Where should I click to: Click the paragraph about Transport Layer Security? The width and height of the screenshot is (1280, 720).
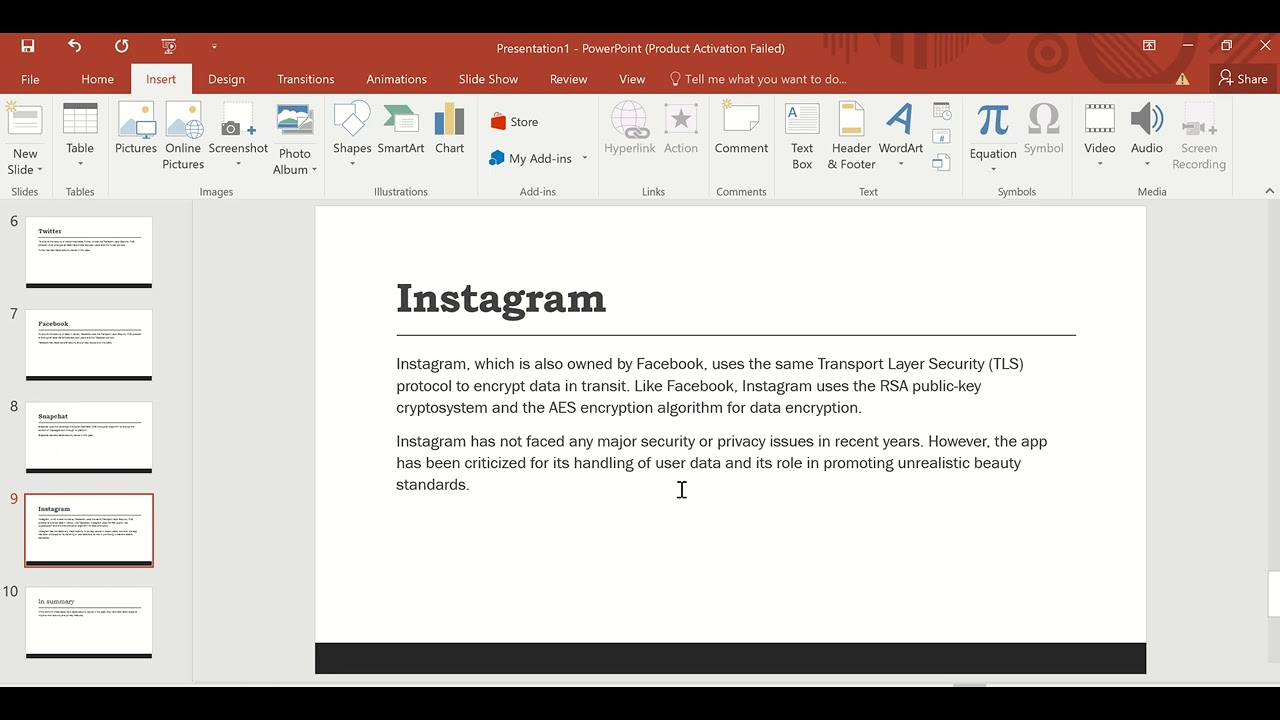click(x=710, y=386)
